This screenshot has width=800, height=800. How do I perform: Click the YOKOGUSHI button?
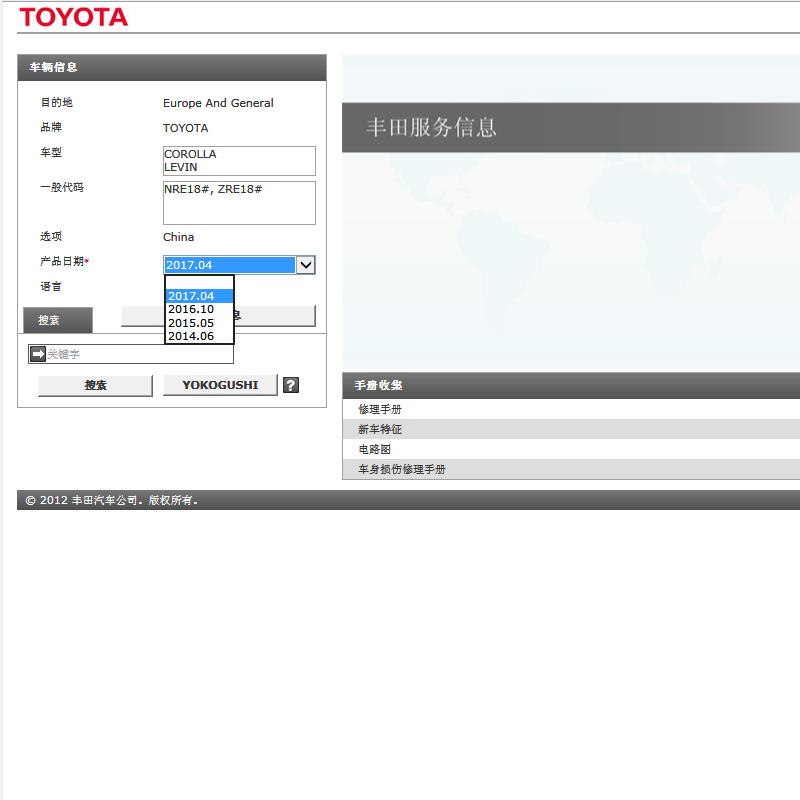(x=220, y=385)
